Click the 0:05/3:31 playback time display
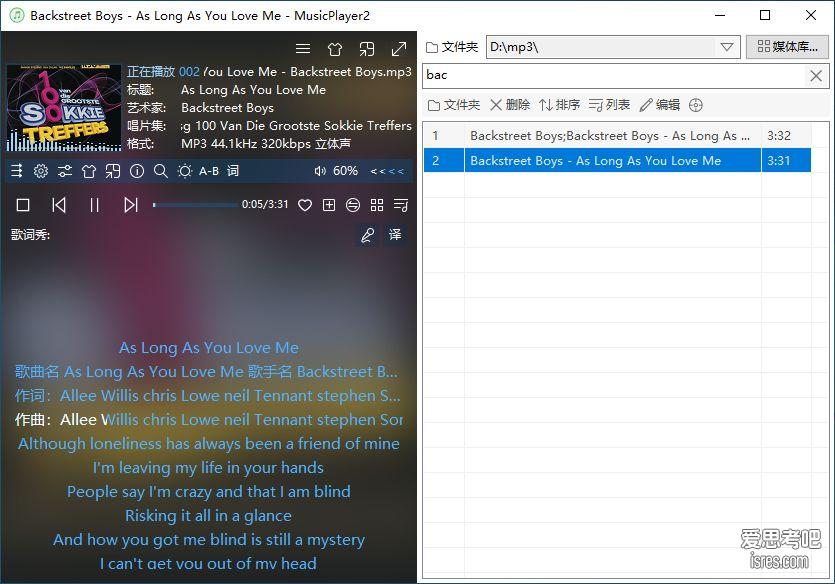Screen dimensions: 835x584 (265, 204)
